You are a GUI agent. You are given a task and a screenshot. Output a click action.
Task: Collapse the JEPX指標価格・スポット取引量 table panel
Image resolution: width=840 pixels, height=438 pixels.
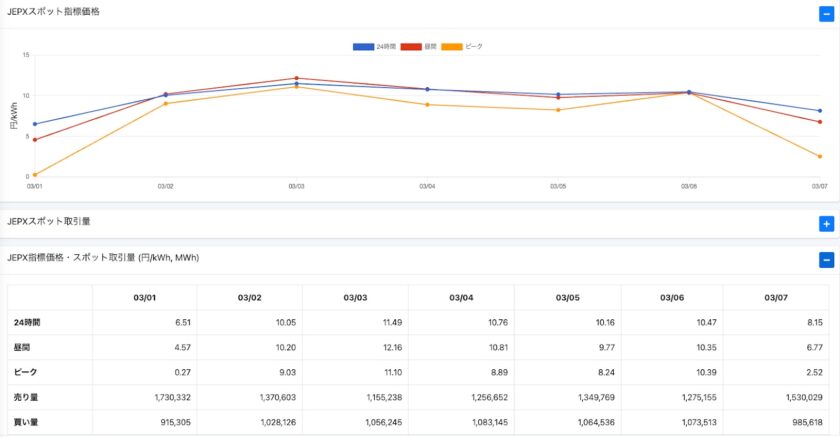(825, 260)
